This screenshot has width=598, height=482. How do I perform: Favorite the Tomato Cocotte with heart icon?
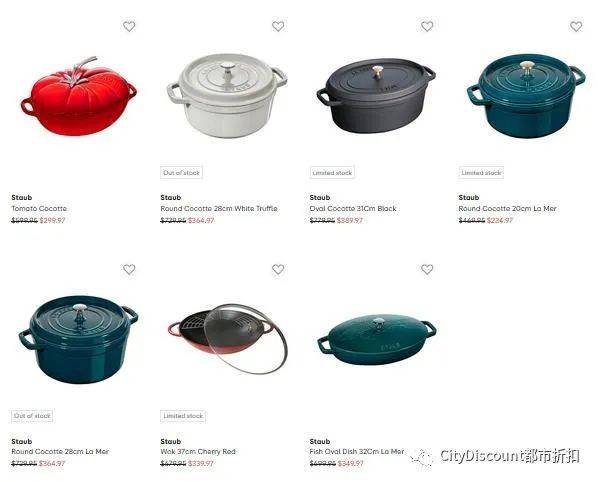click(x=129, y=26)
